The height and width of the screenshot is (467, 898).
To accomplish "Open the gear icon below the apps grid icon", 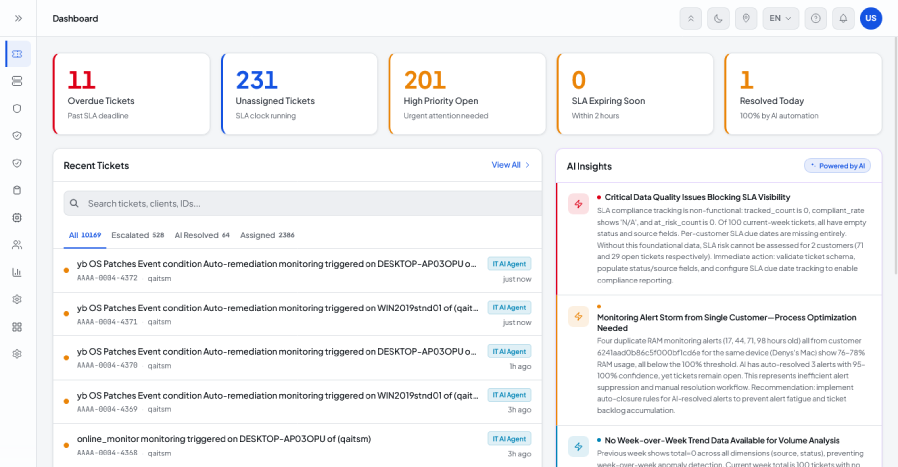I will 17,354.
